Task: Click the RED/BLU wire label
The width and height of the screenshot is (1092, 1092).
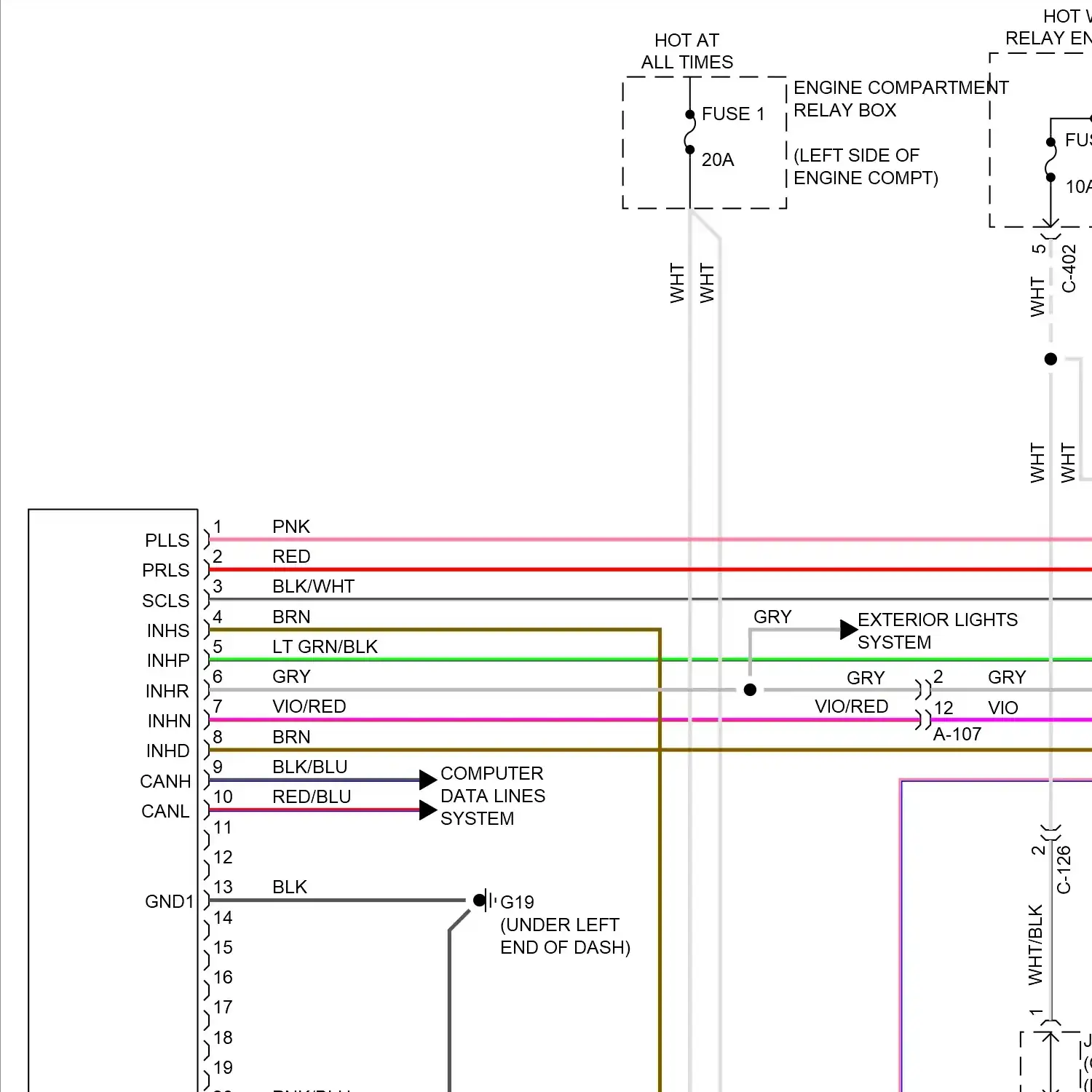Action: point(312,796)
